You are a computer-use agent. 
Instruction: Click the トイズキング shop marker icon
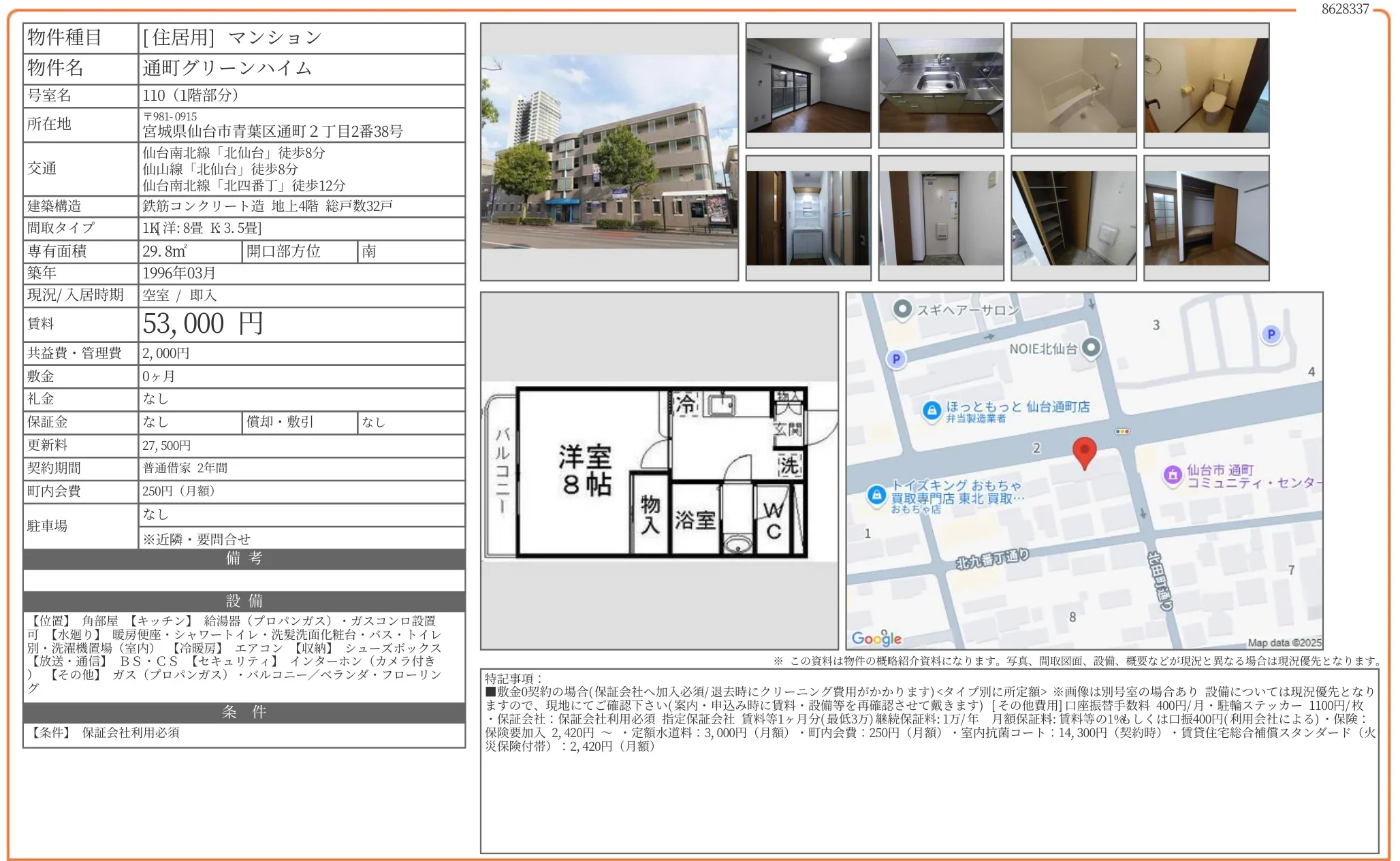pos(876,495)
